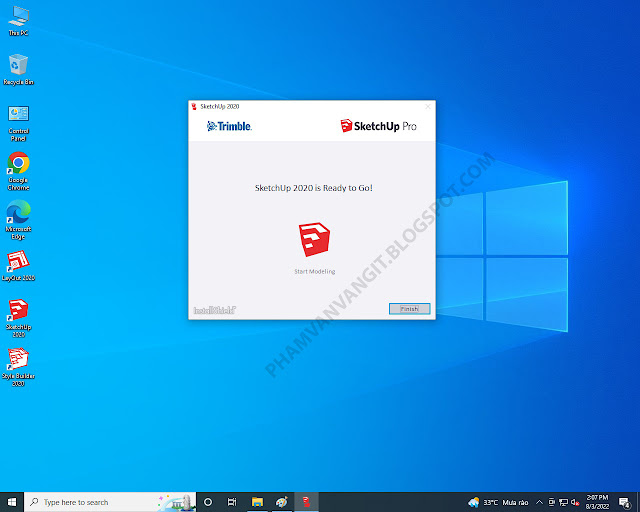Close the SketchUp 2020 installer dialog
This screenshot has width=640, height=512.
click(x=428, y=107)
